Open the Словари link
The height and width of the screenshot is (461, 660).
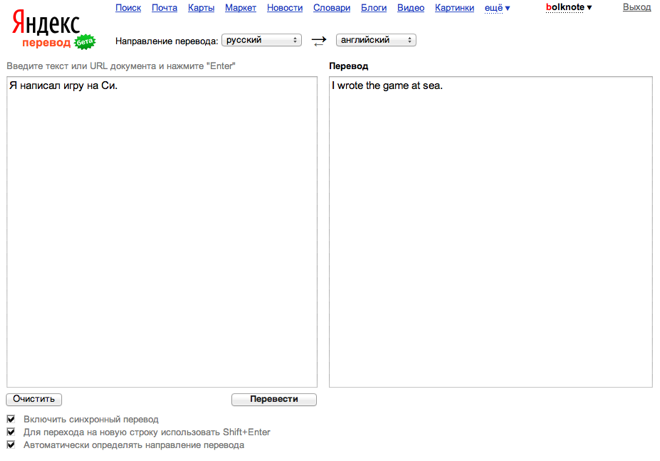pos(332,8)
